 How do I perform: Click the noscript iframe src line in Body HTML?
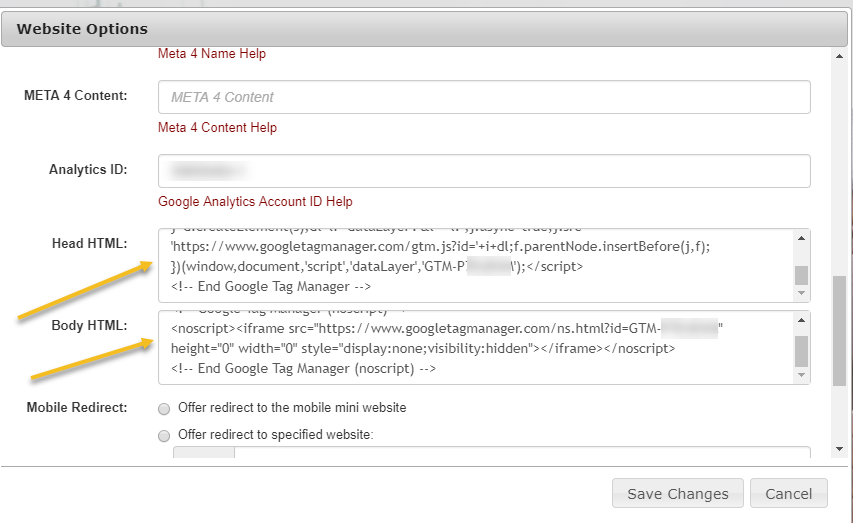(447, 329)
